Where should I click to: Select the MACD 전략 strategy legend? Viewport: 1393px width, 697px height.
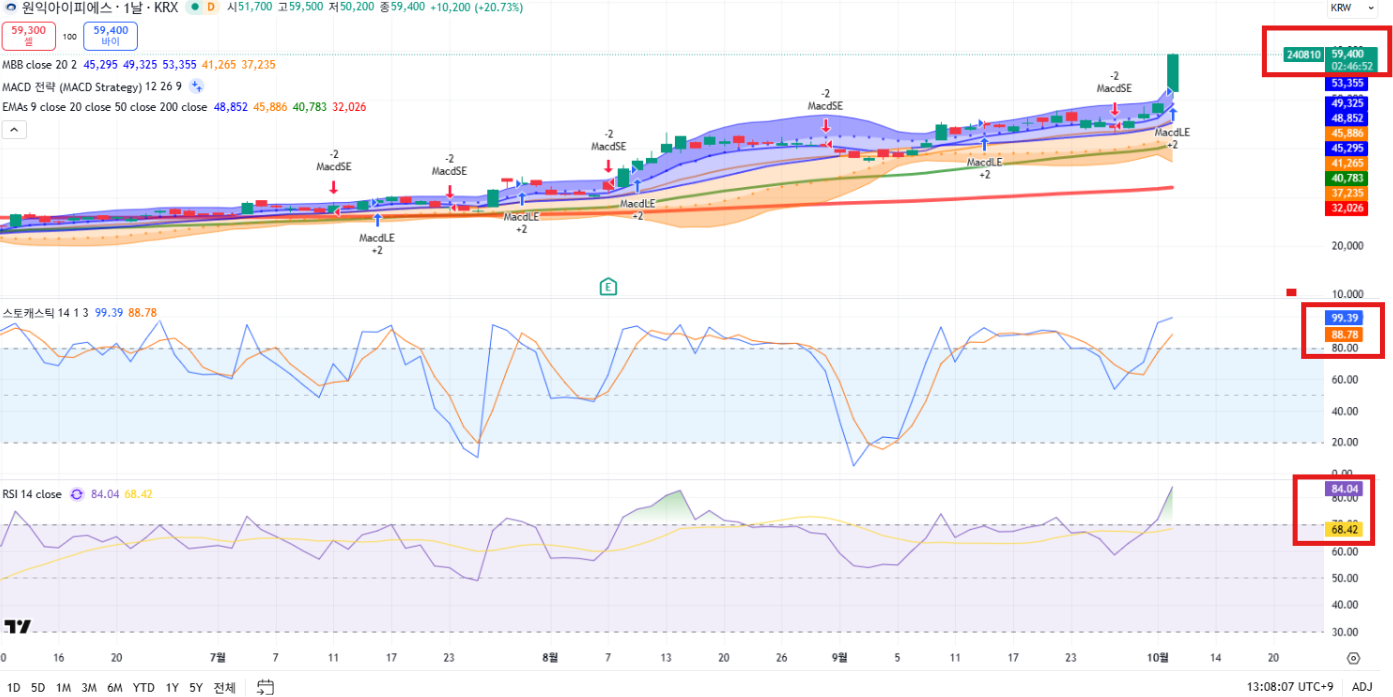pos(92,86)
